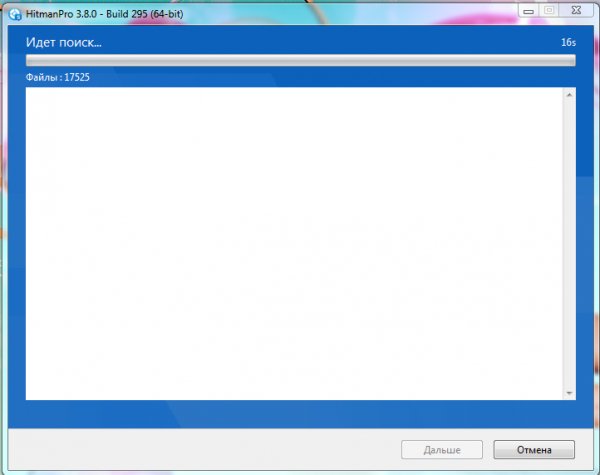Click the Идет поиск... heading

tap(64, 42)
